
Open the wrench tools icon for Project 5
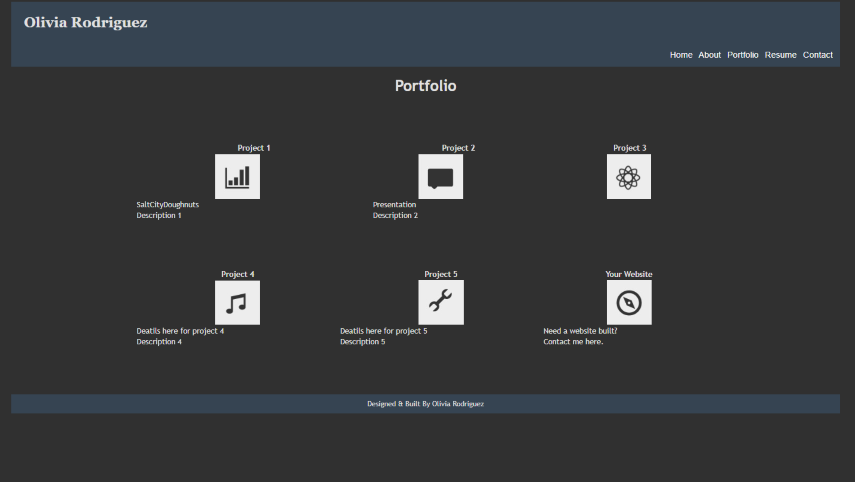(440, 303)
